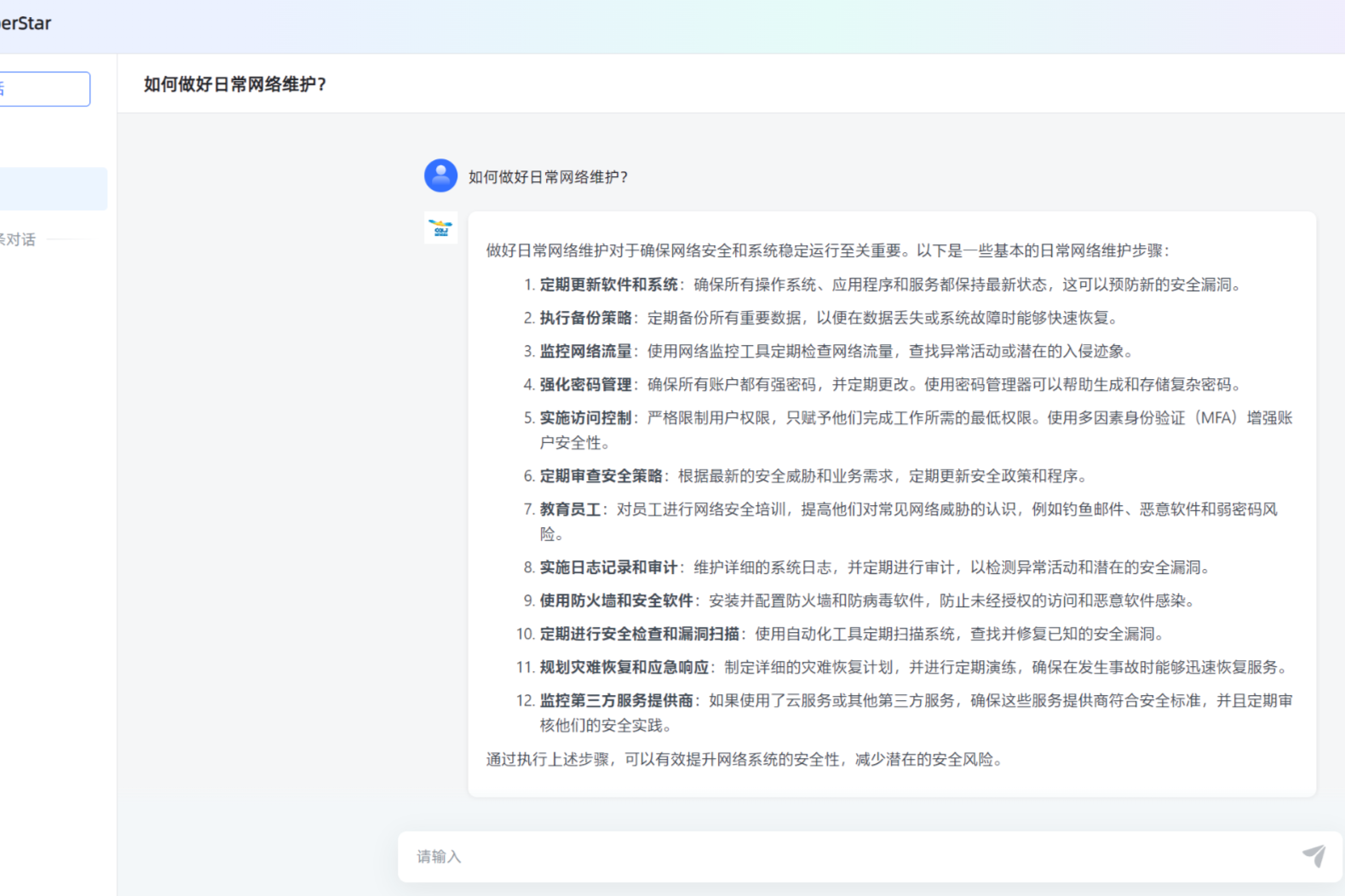Click the 实施访问控制 list item

pos(908,430)
